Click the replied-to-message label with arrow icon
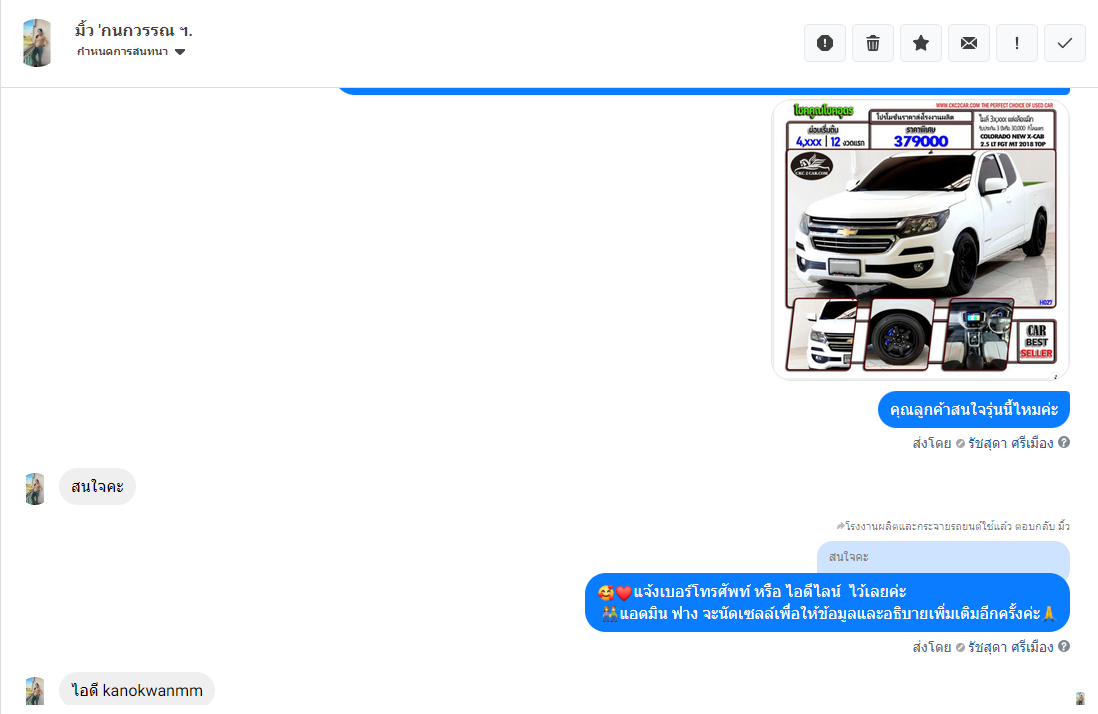Image resolution: width=1098 pixels, height=714 pixels. 953,526
